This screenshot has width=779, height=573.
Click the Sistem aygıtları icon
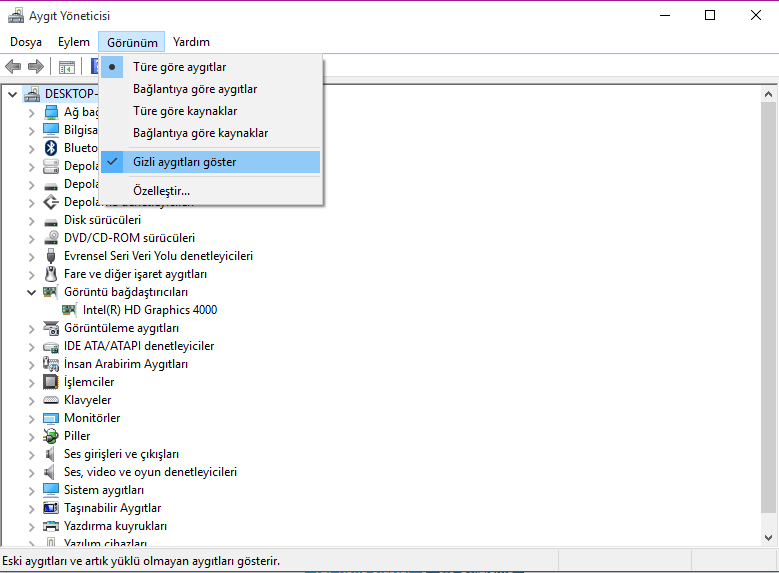point(51,490)
